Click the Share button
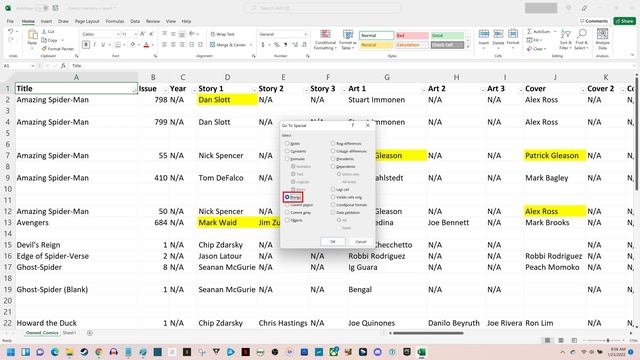This screenshot has width=640, height=360. pyautogui.click(x=624, y=21)
